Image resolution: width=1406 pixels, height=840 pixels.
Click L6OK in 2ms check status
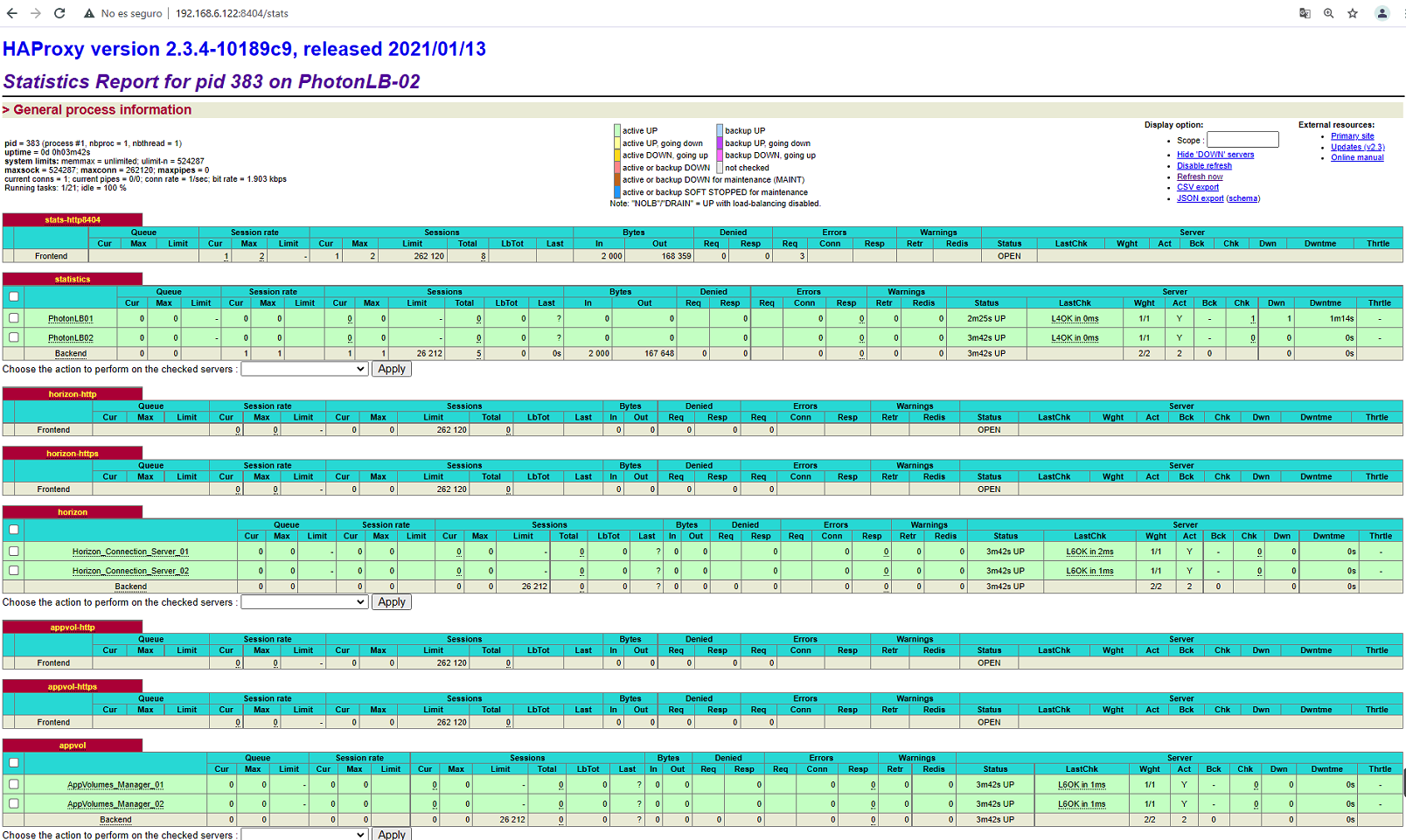pyautogui.click(x=1089, y=552)
